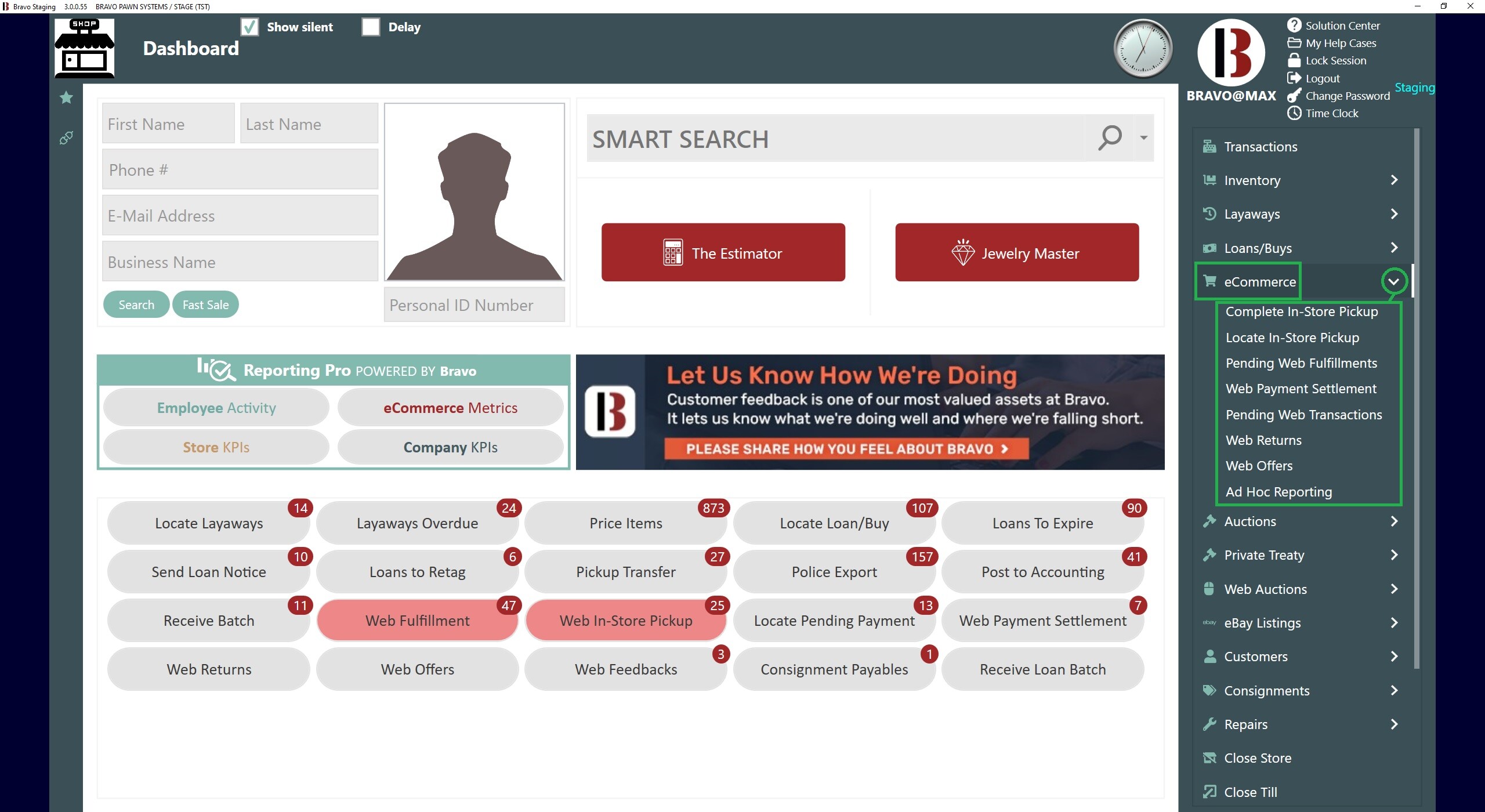Screen dimensions: 1485x812
Task: Click the Lock Session padlock icon
Action: coord(1294,60)
